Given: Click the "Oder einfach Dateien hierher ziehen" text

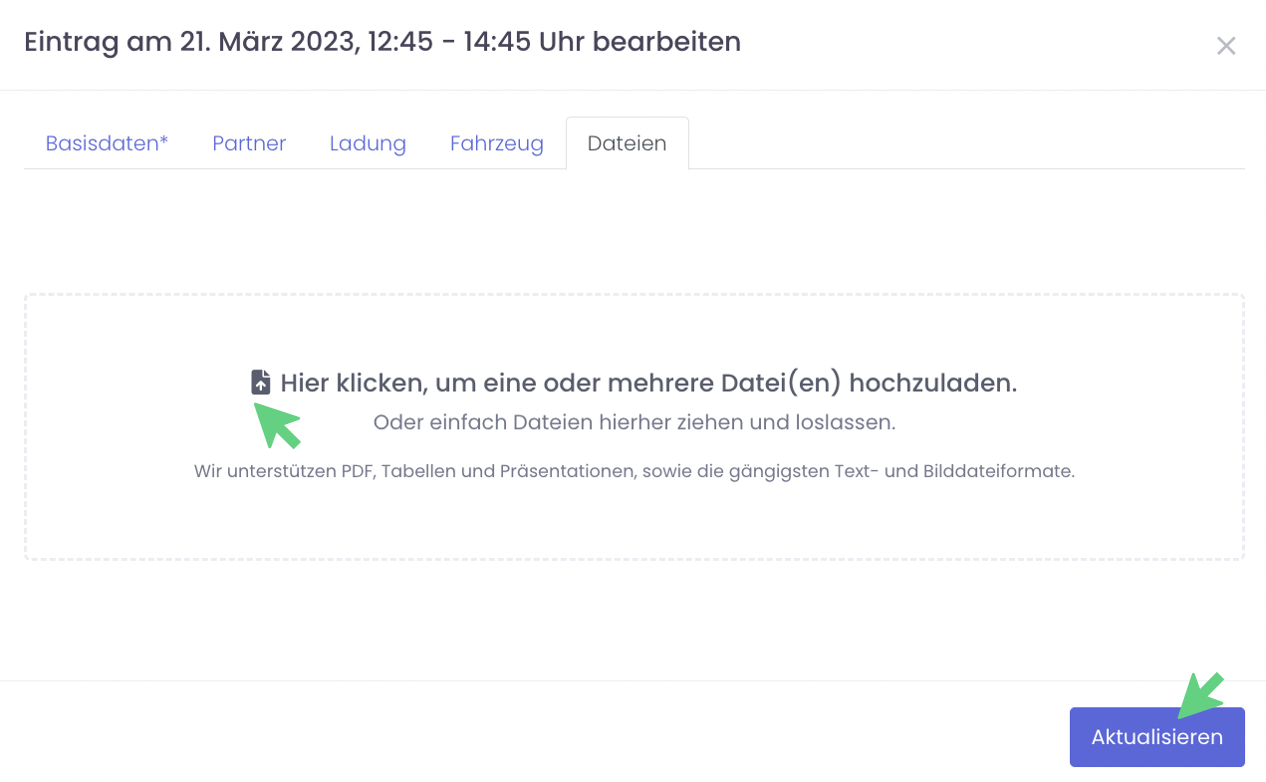Looking at the screenshot, I should (634, 422).
